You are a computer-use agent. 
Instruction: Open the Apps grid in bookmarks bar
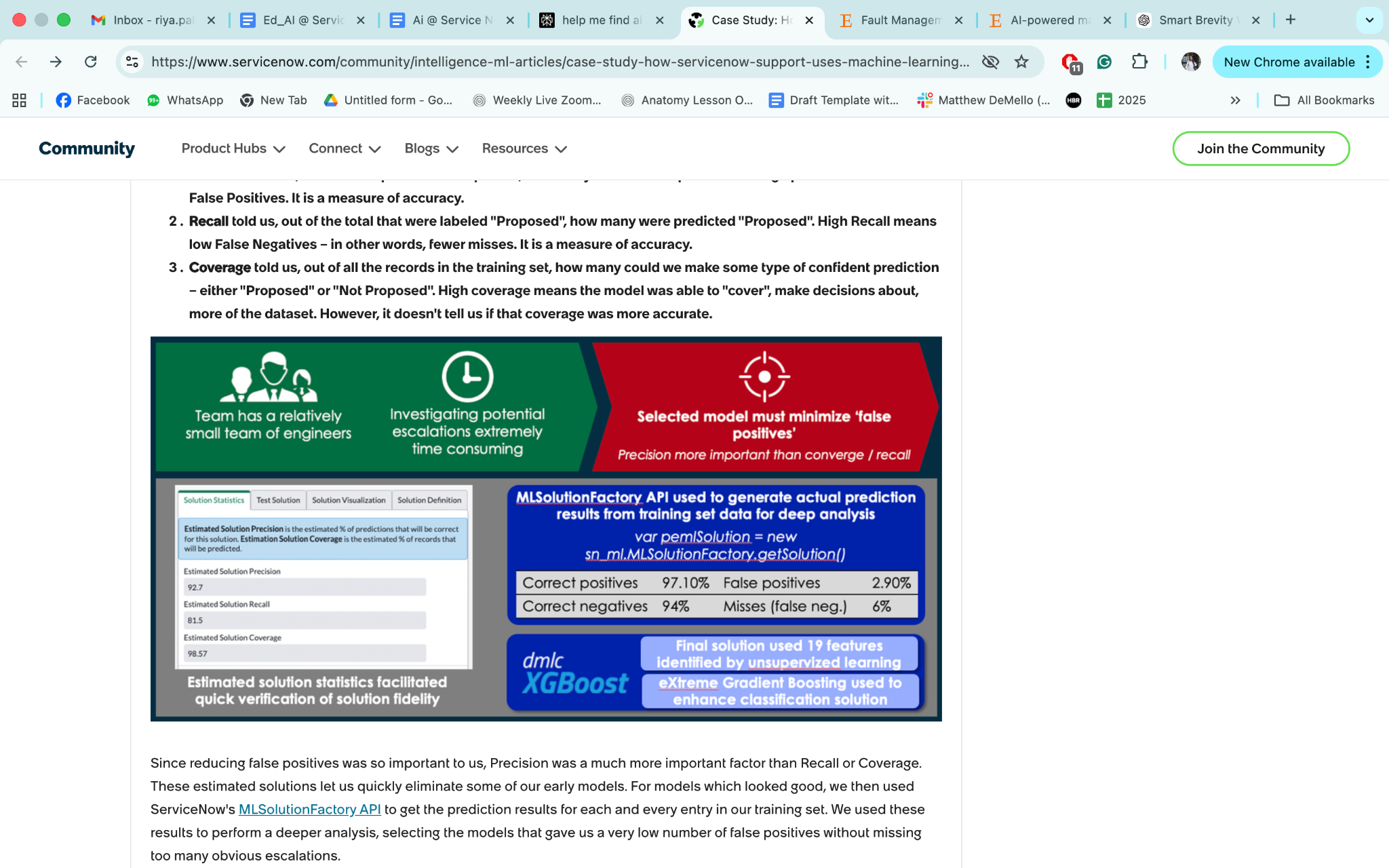click(x=19, y=100)
